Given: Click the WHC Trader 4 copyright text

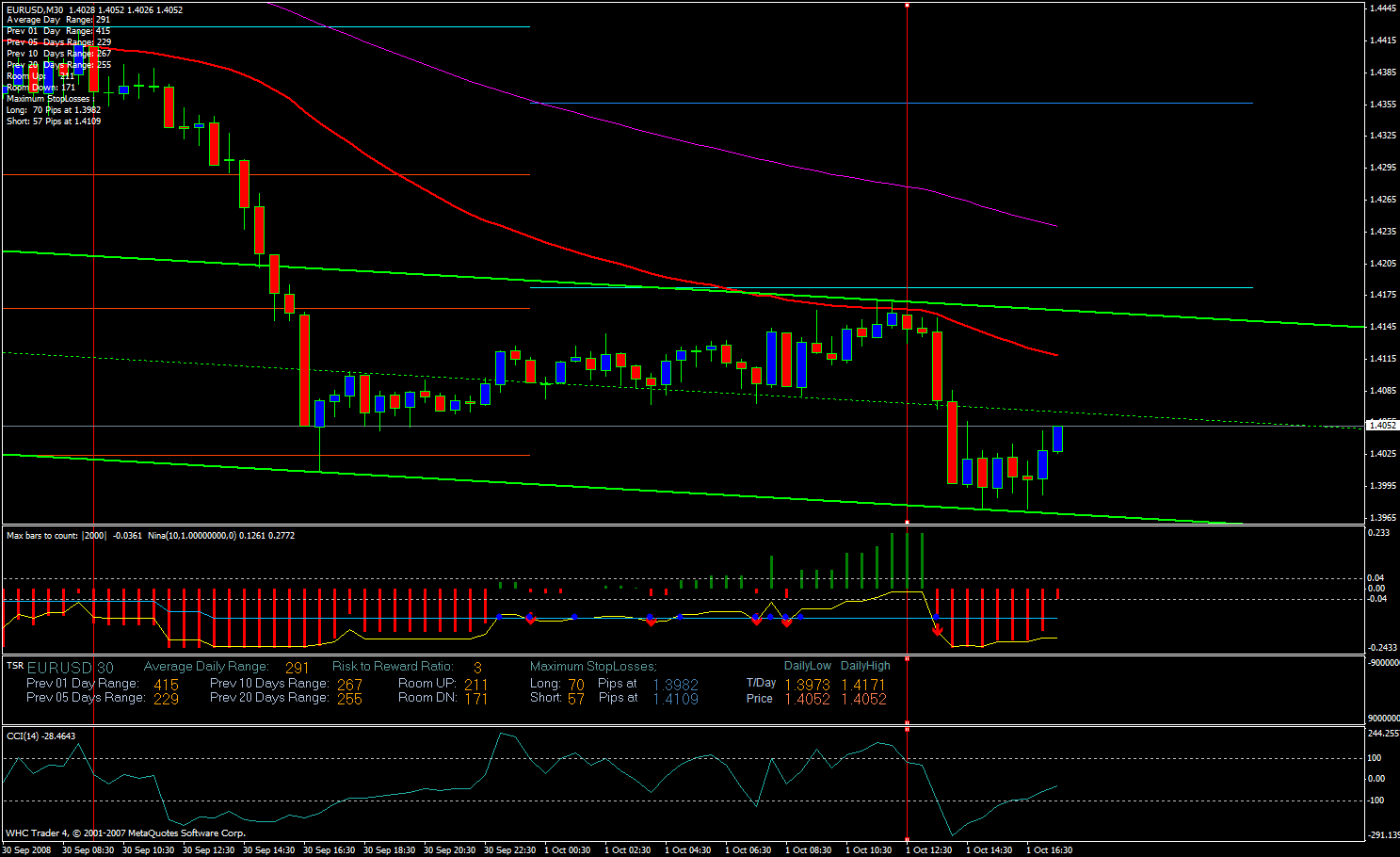Looking at the screenshot, I should point(125,833).
